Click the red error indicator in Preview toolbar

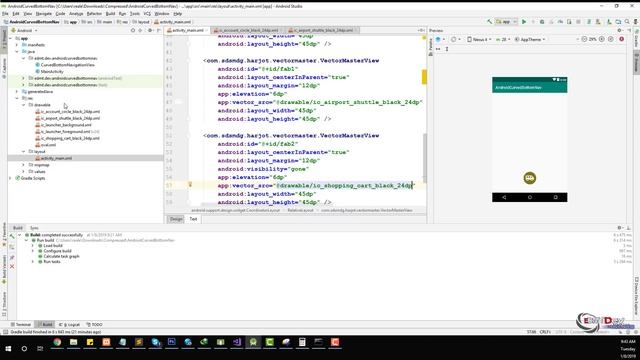pos(622,39)
